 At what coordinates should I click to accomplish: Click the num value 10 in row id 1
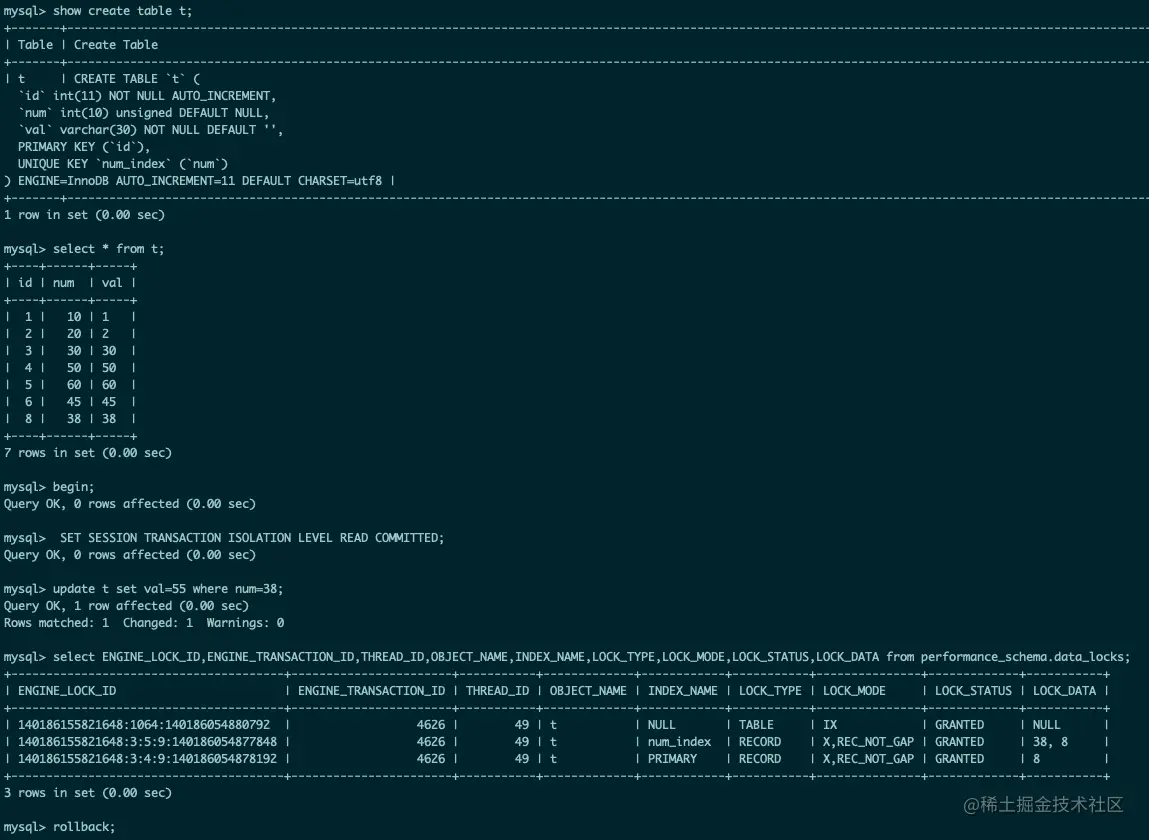tap(74, 317)
